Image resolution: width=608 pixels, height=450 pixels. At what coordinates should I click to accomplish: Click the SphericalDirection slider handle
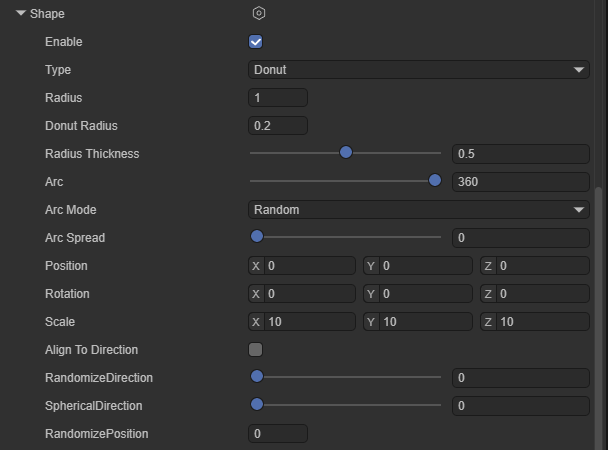[x=256, y=405]
